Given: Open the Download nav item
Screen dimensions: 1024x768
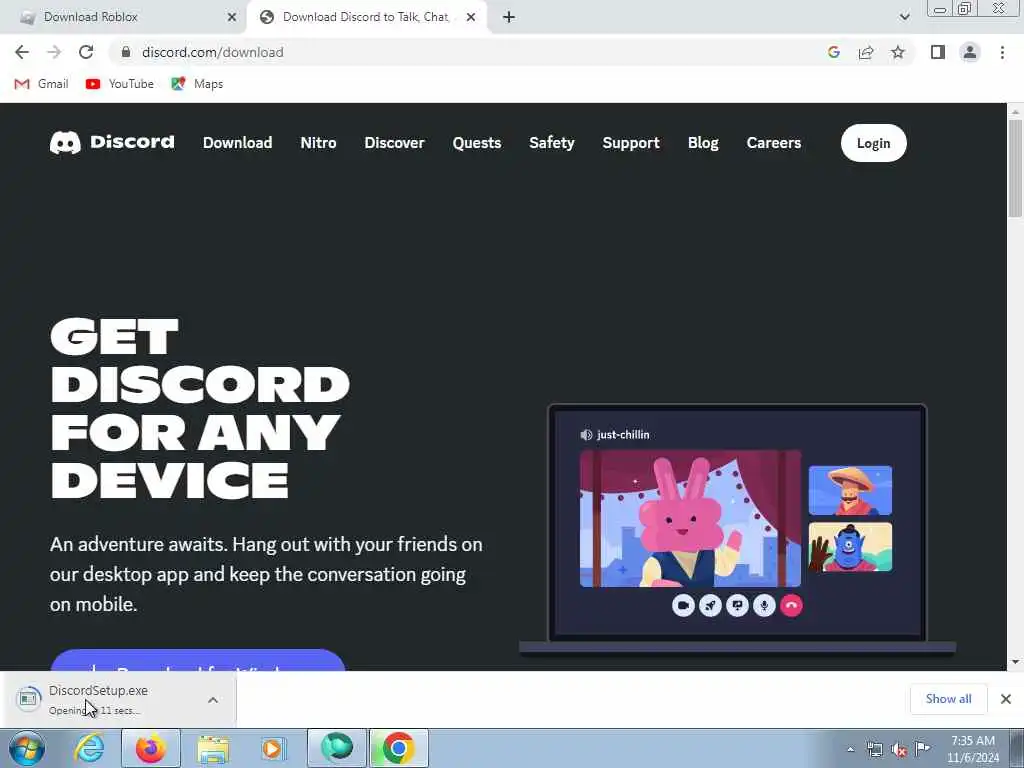Looking at the screenshot, I should pos(237,142).
